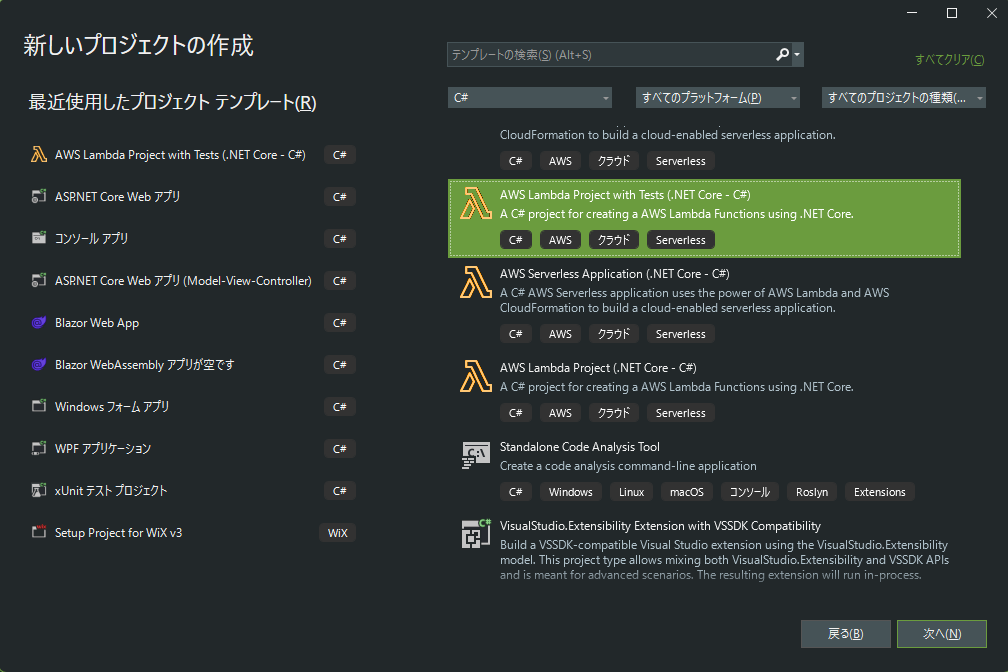Click the xUnit テスト プロジェクト icon

point(39,491)
